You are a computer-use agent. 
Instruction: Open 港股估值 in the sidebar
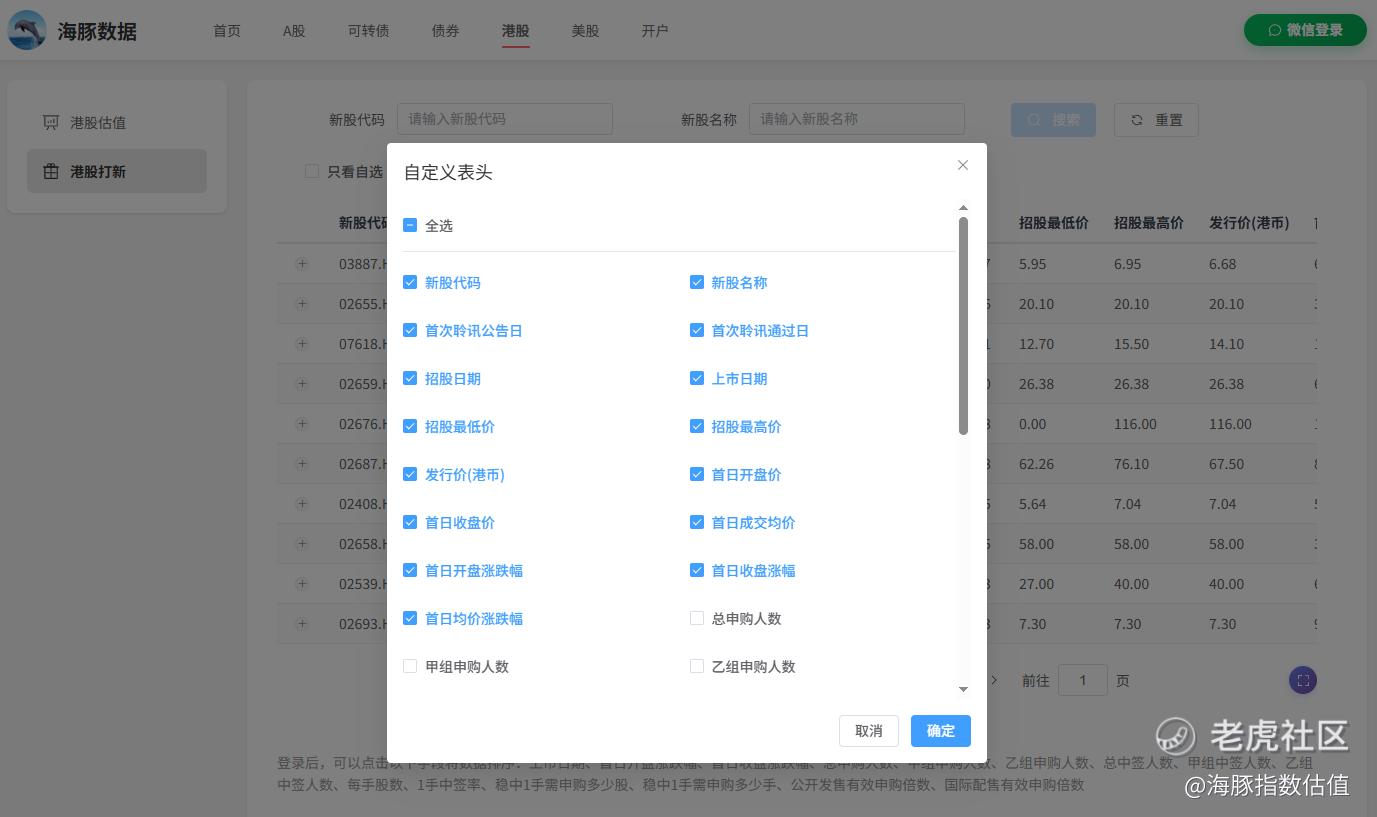click(117, 123)
